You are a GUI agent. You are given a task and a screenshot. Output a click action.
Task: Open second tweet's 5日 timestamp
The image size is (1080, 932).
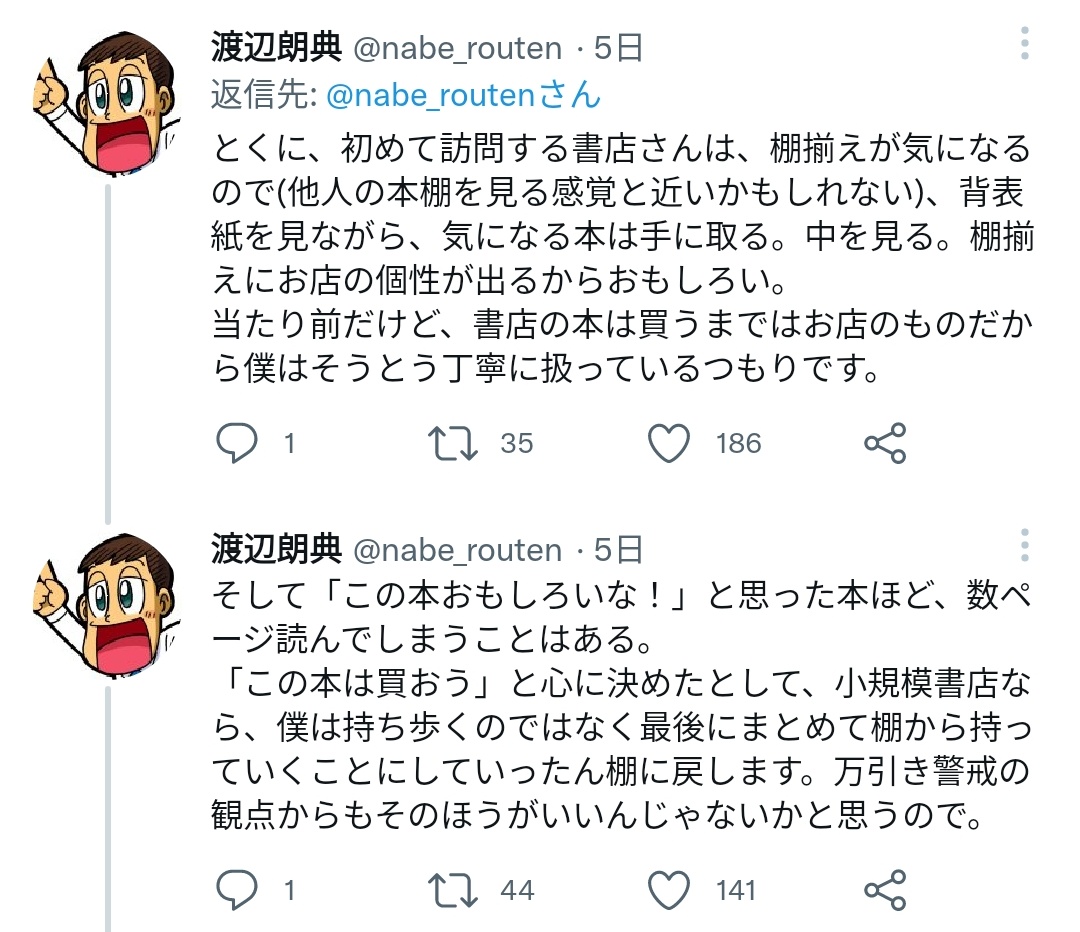tap(619, 549)
